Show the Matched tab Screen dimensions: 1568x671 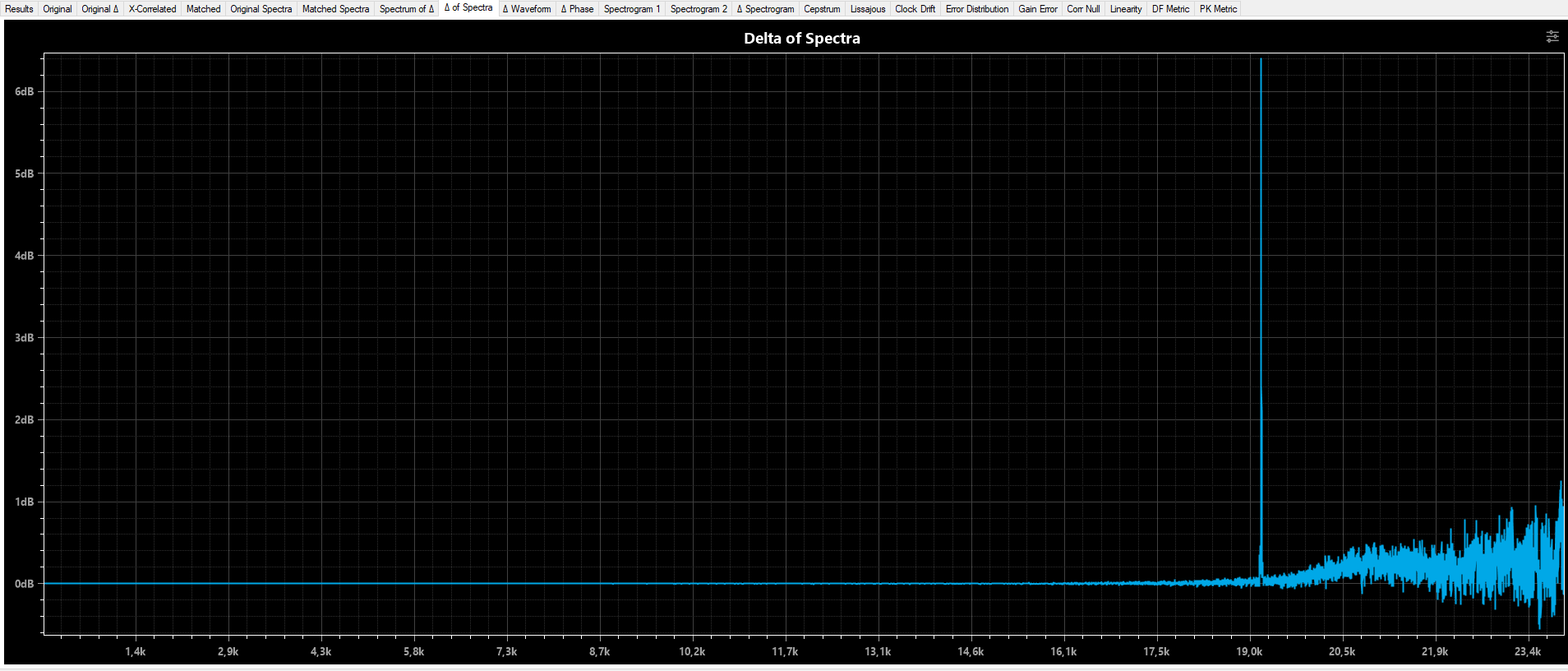pos(203,9)
